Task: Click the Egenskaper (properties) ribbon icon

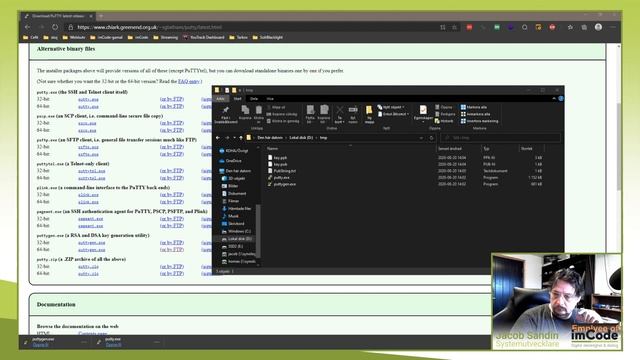Action: coord(423,113)
